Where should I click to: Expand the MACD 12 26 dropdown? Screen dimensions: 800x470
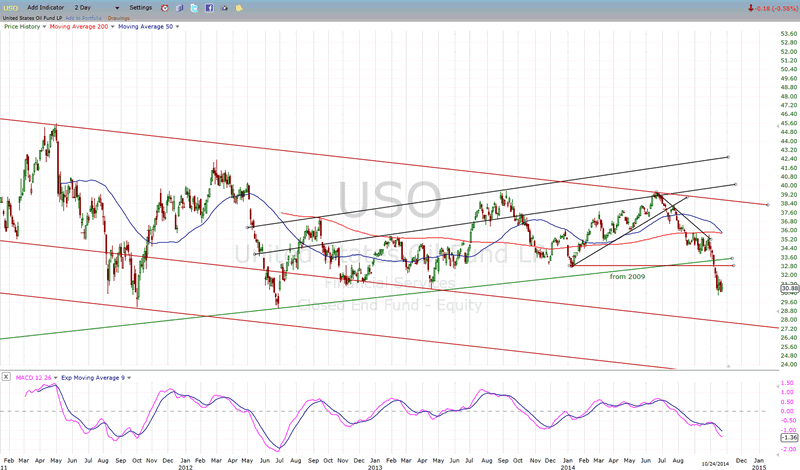pyautogui.click(x=56, y=378)
